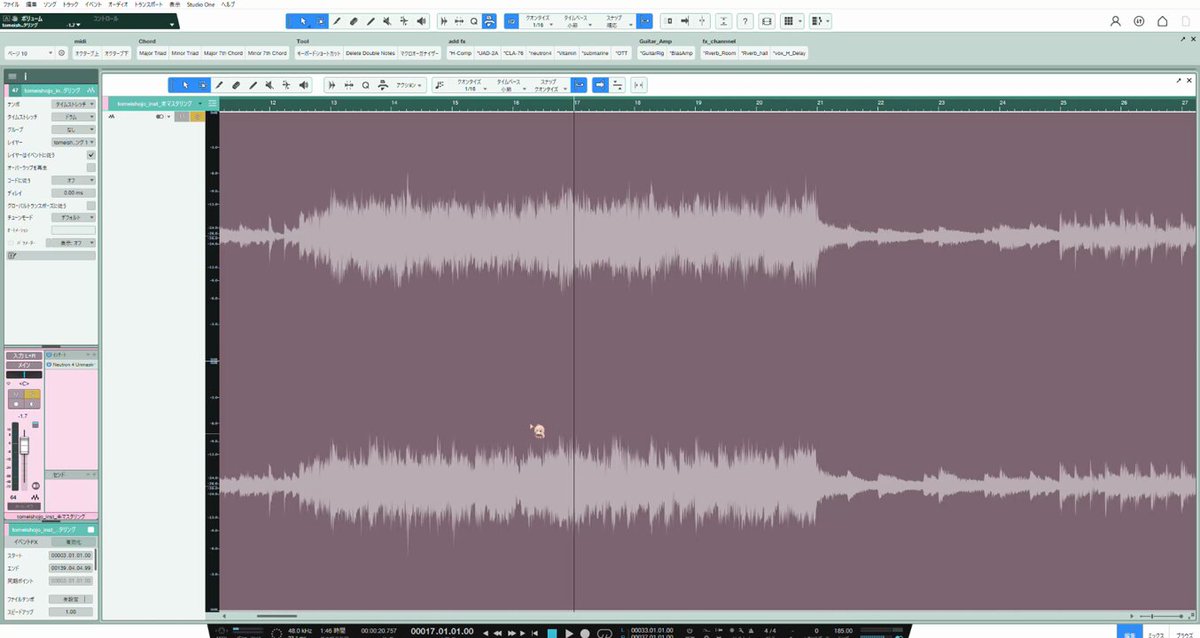
Task: Open the レイヤー dropdown
Action: click(x=74, y=142)
